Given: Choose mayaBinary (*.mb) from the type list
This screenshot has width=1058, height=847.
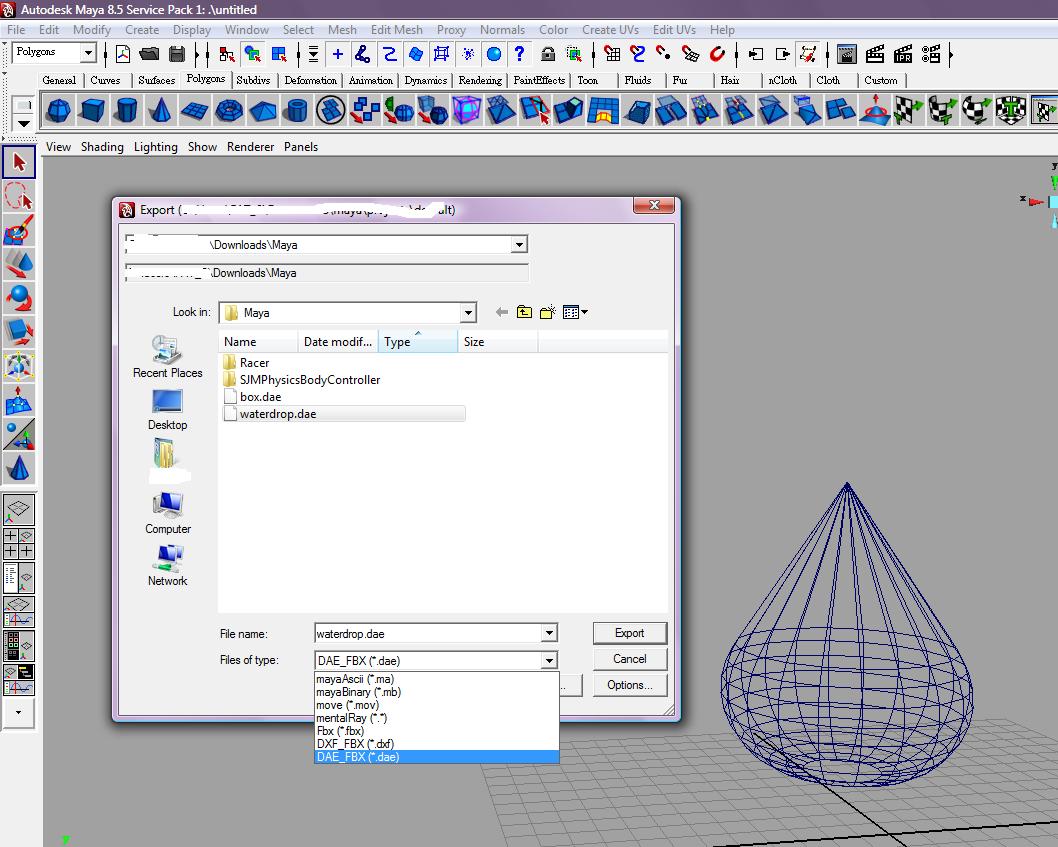Looking at the screenshot, I should click(x=358, y=692).
